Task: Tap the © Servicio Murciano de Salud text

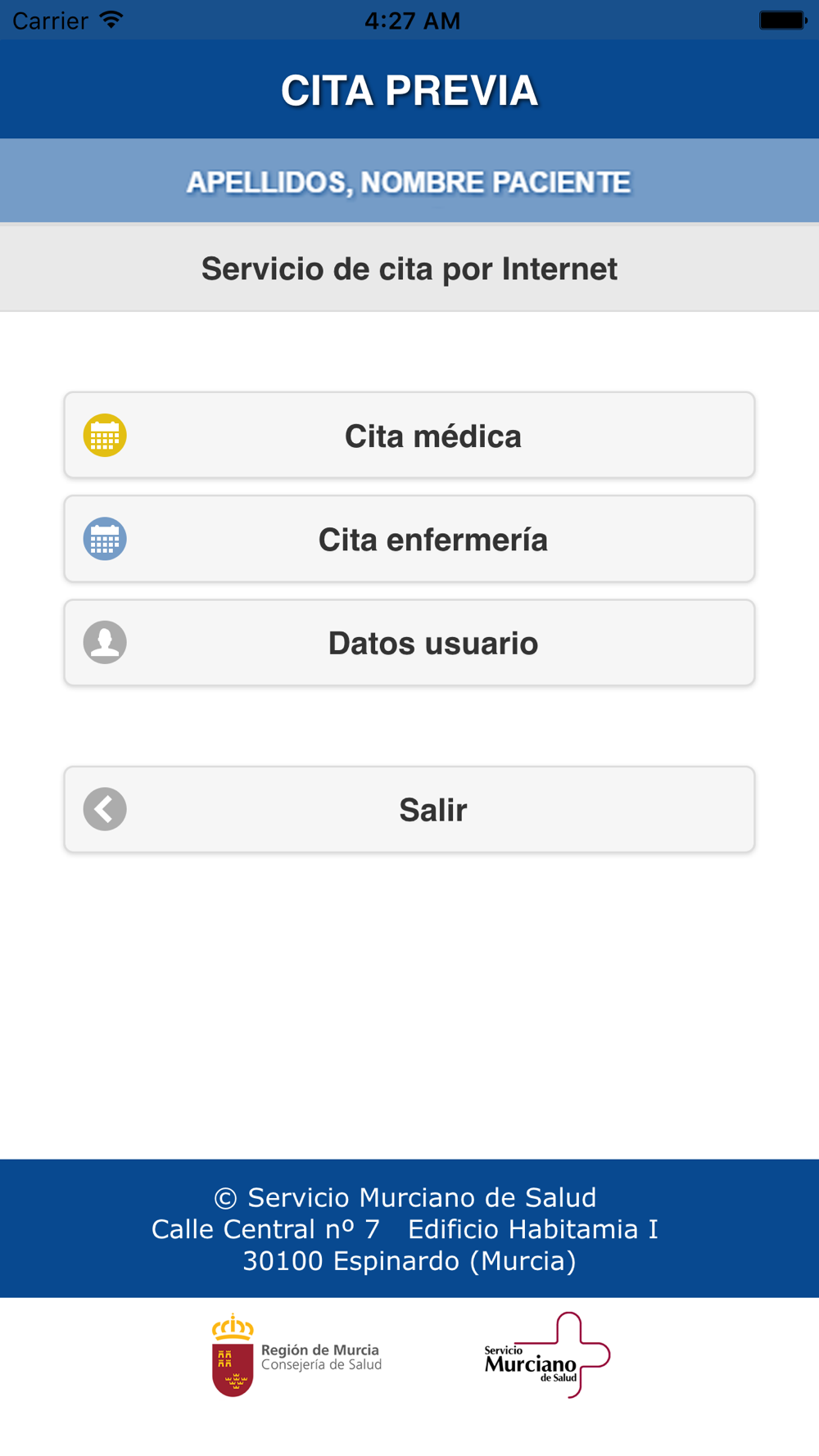Action: tap(405, 1197)
